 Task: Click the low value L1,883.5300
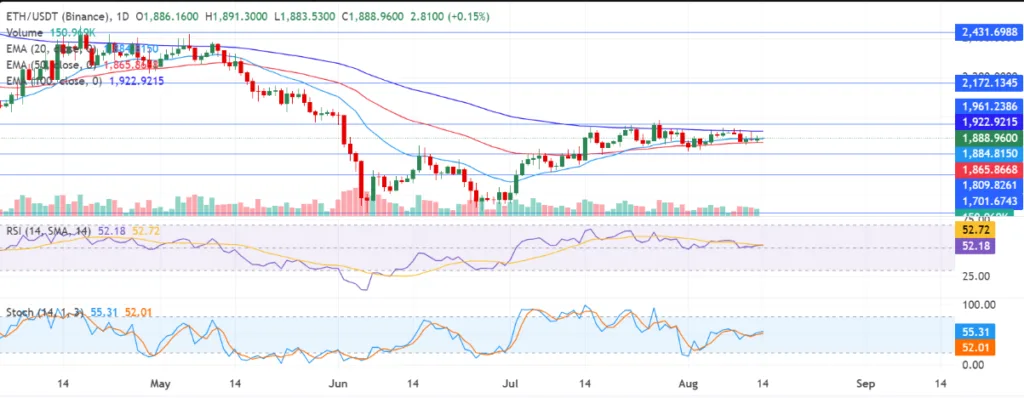point(304,18)
